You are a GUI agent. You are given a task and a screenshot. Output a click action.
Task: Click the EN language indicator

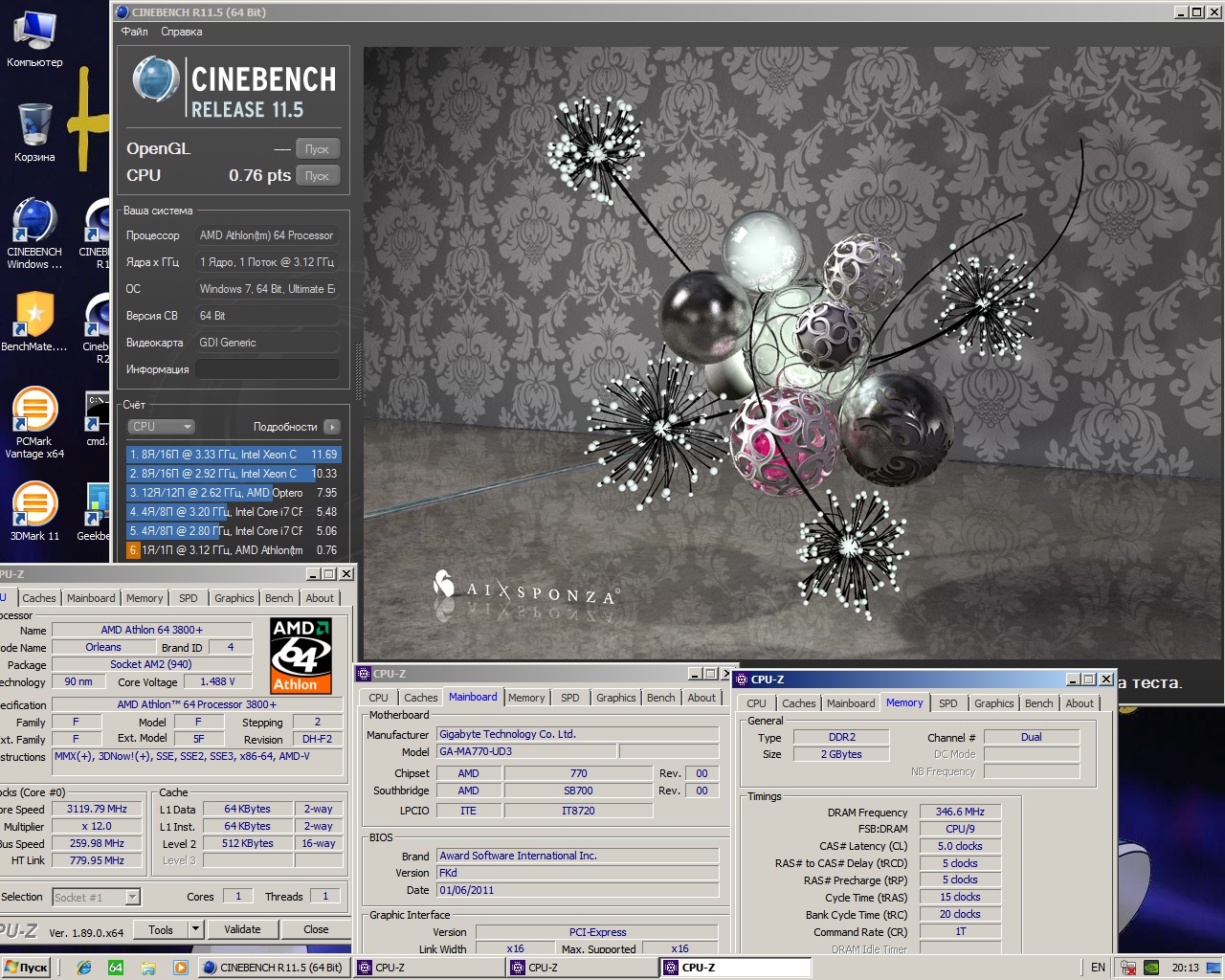pos(1099,968)
